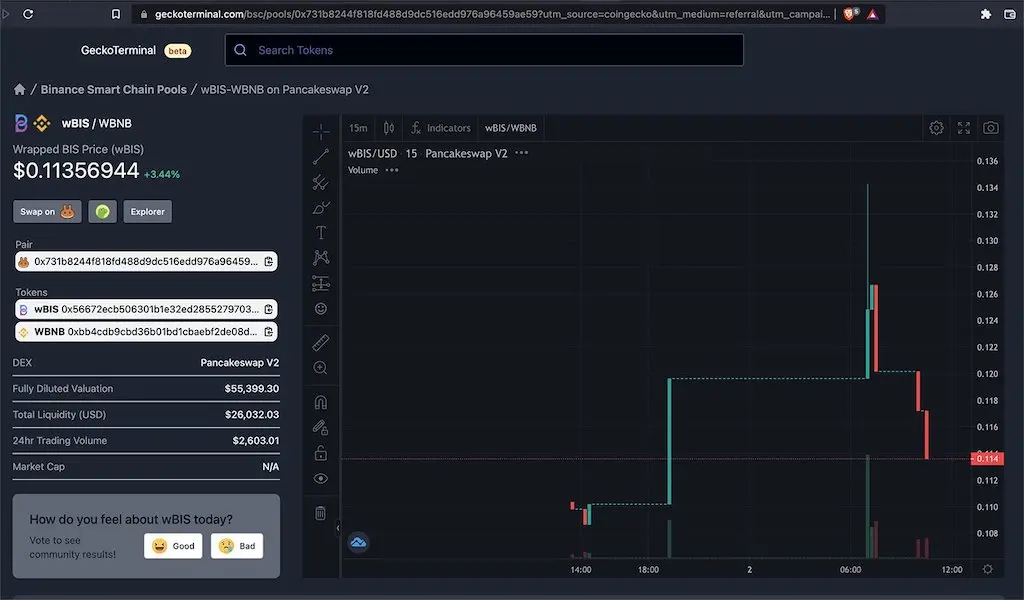Select the brush drawing tool
This screenshot has width=1024, height=600.
321,208
